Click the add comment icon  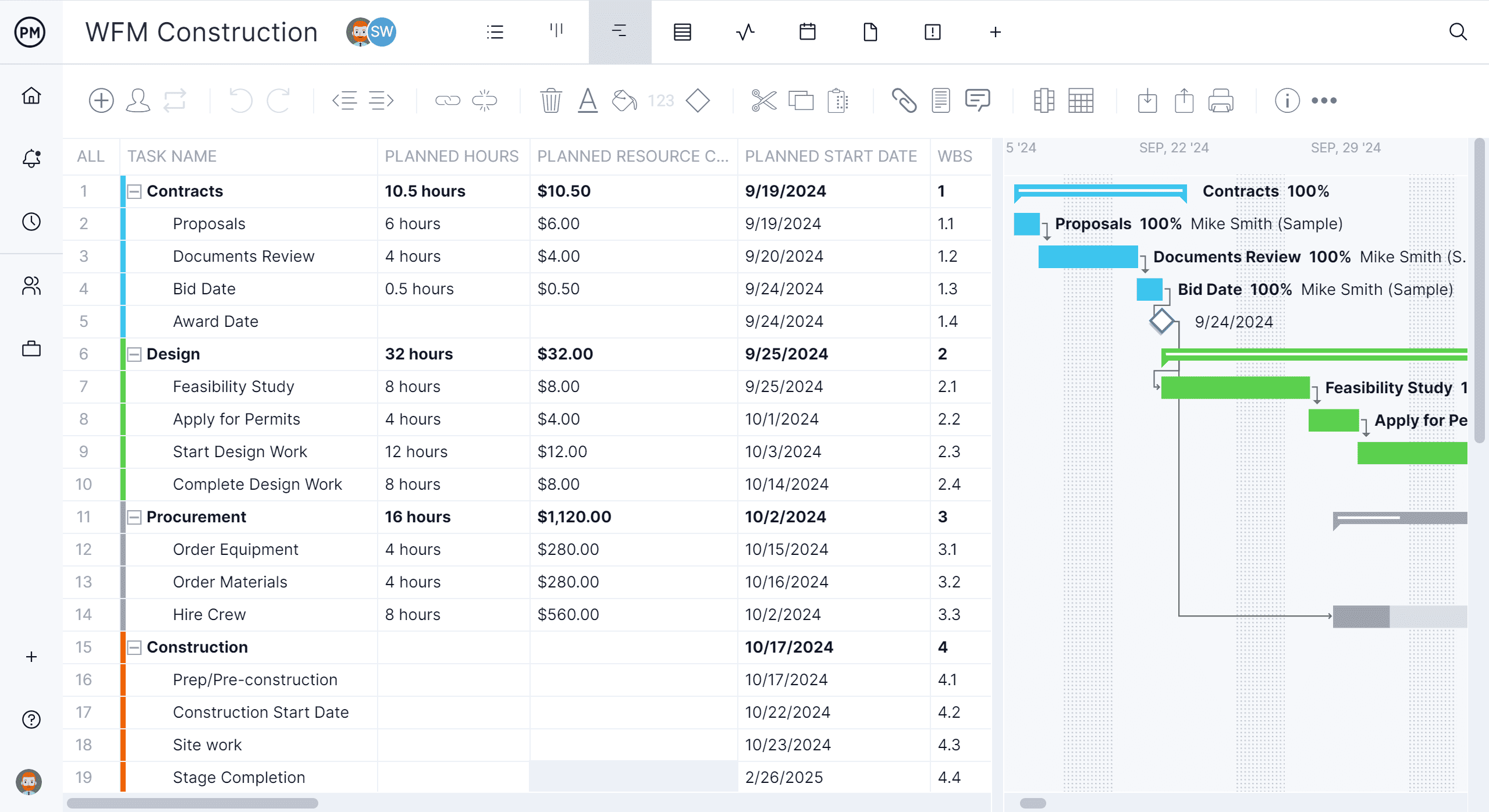point(977,100)
